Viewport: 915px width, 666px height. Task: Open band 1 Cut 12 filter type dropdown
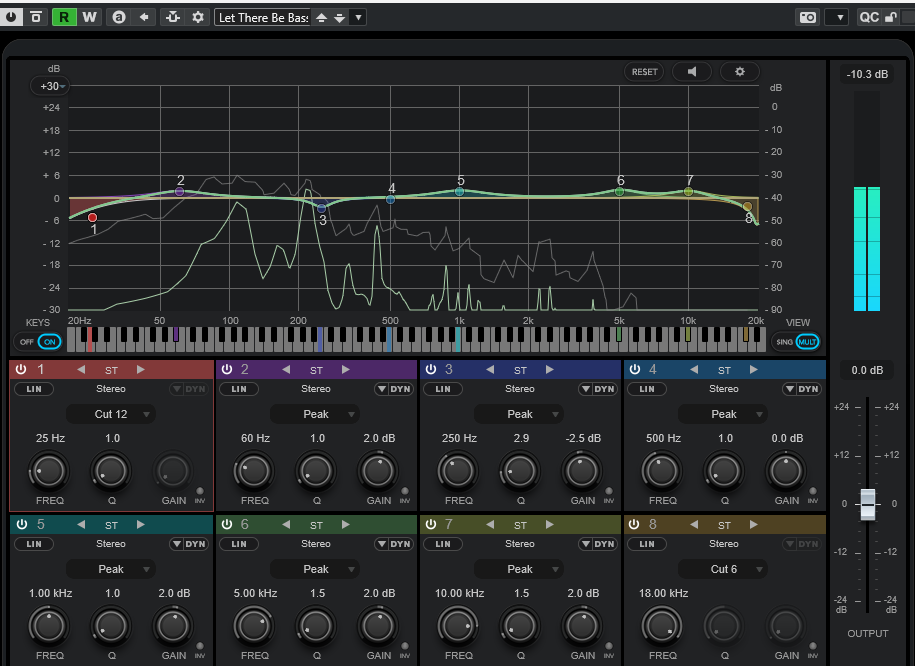(111, 414)
